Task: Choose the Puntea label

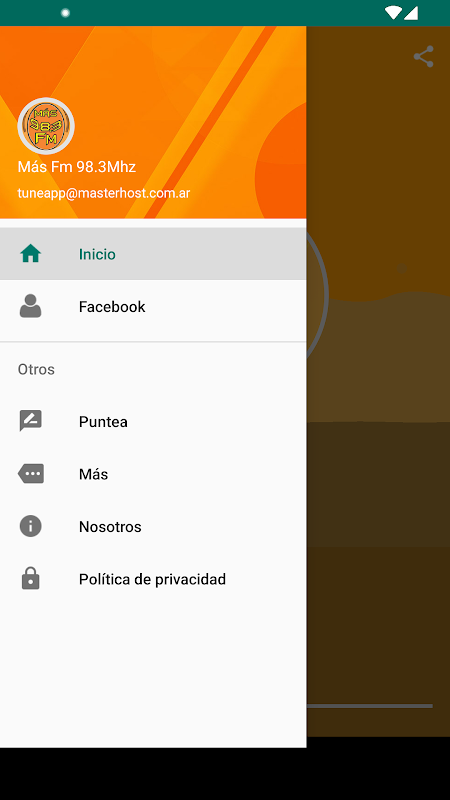Action: 103,422
